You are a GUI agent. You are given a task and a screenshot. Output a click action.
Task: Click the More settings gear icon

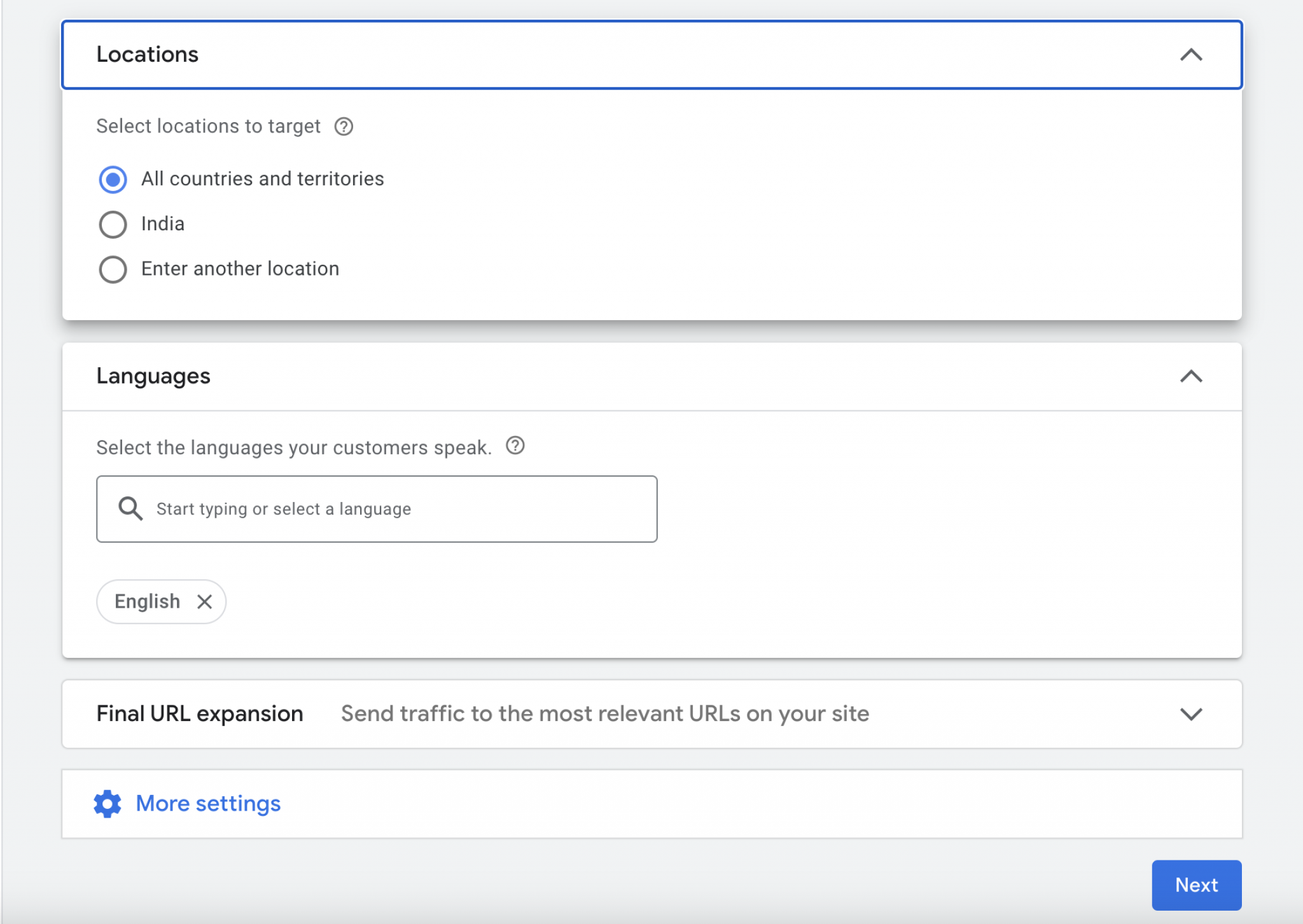[108, 804]
